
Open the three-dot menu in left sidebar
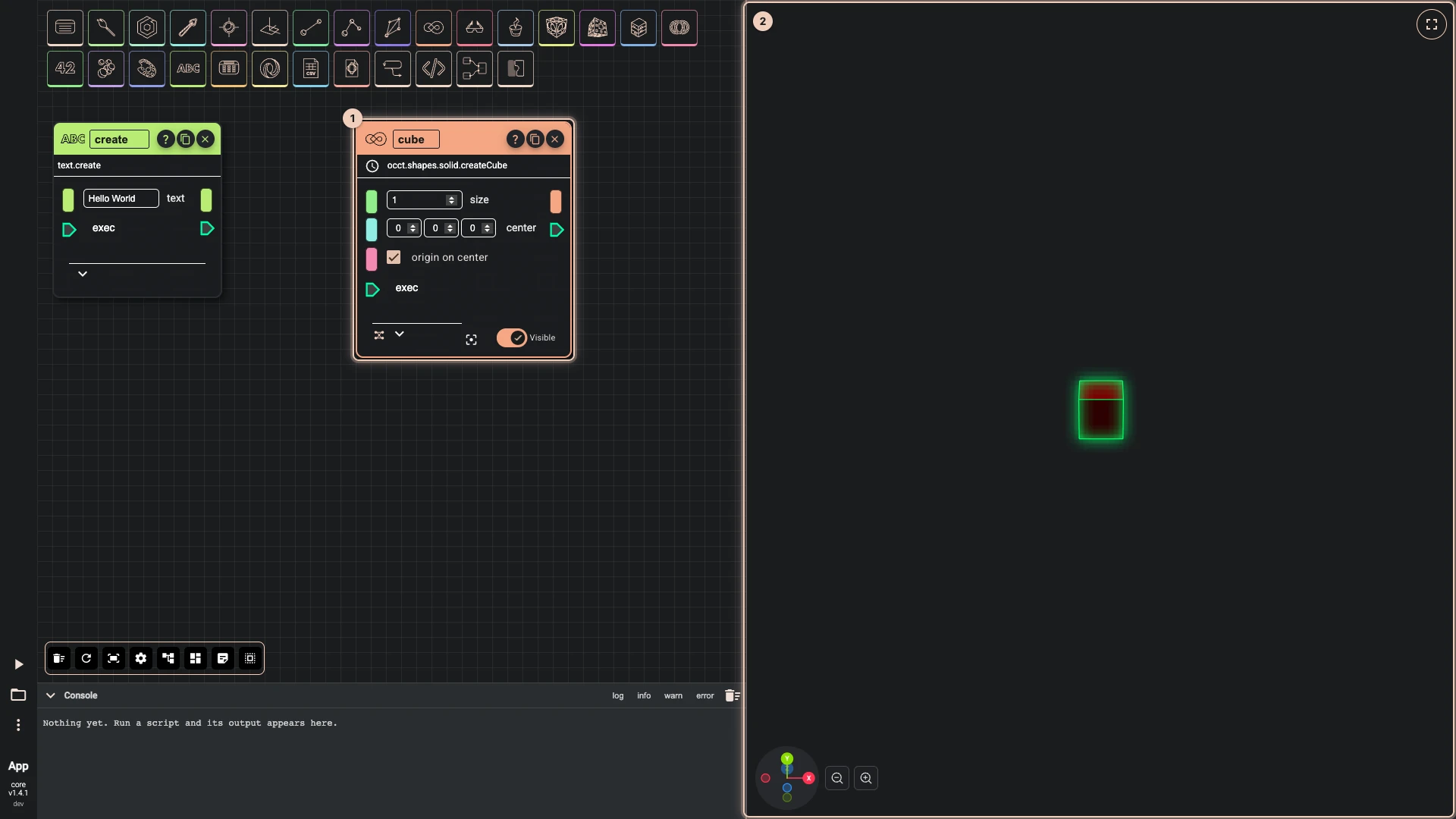click(18, 725)
